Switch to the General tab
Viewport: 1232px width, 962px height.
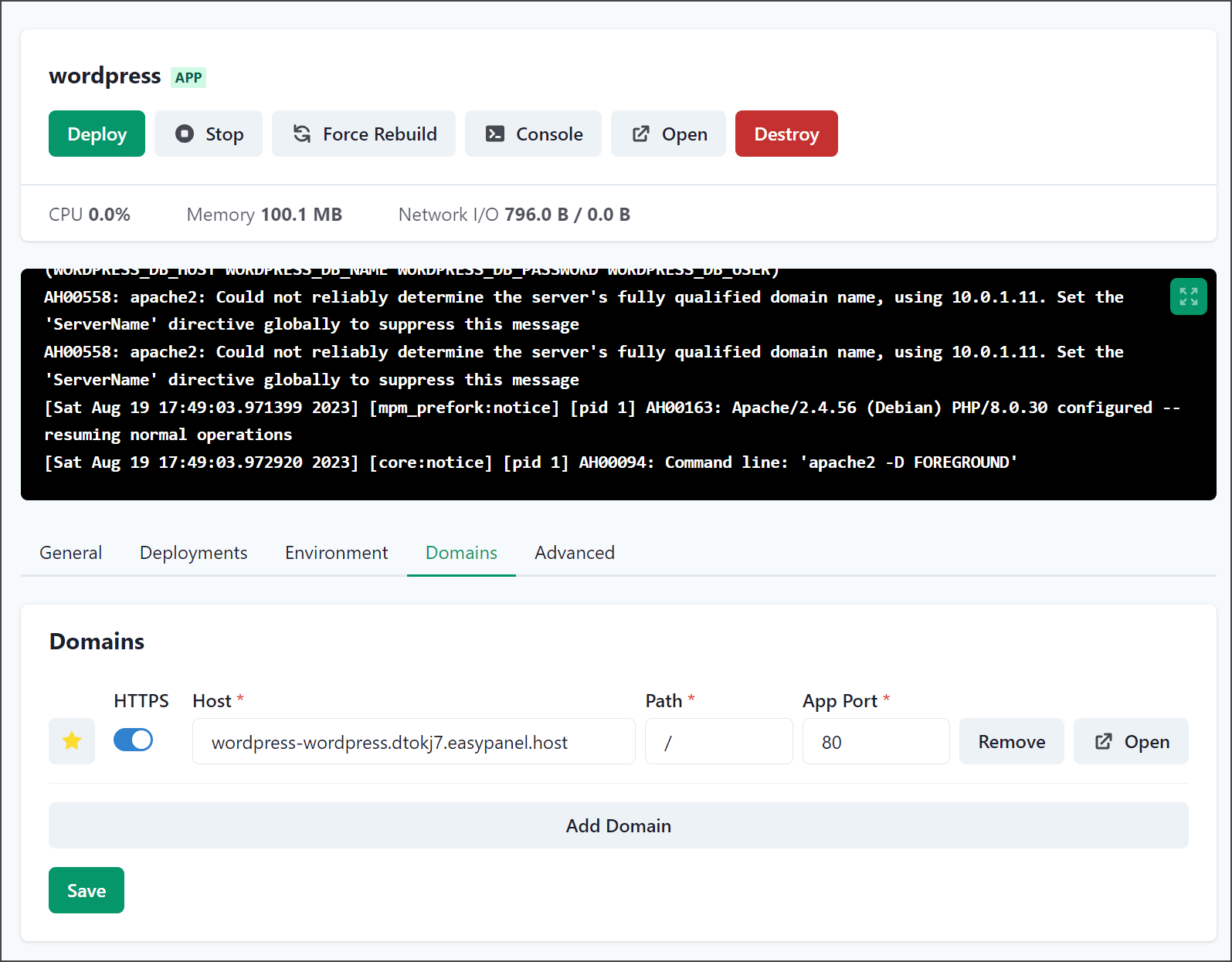tap(70, 553)
